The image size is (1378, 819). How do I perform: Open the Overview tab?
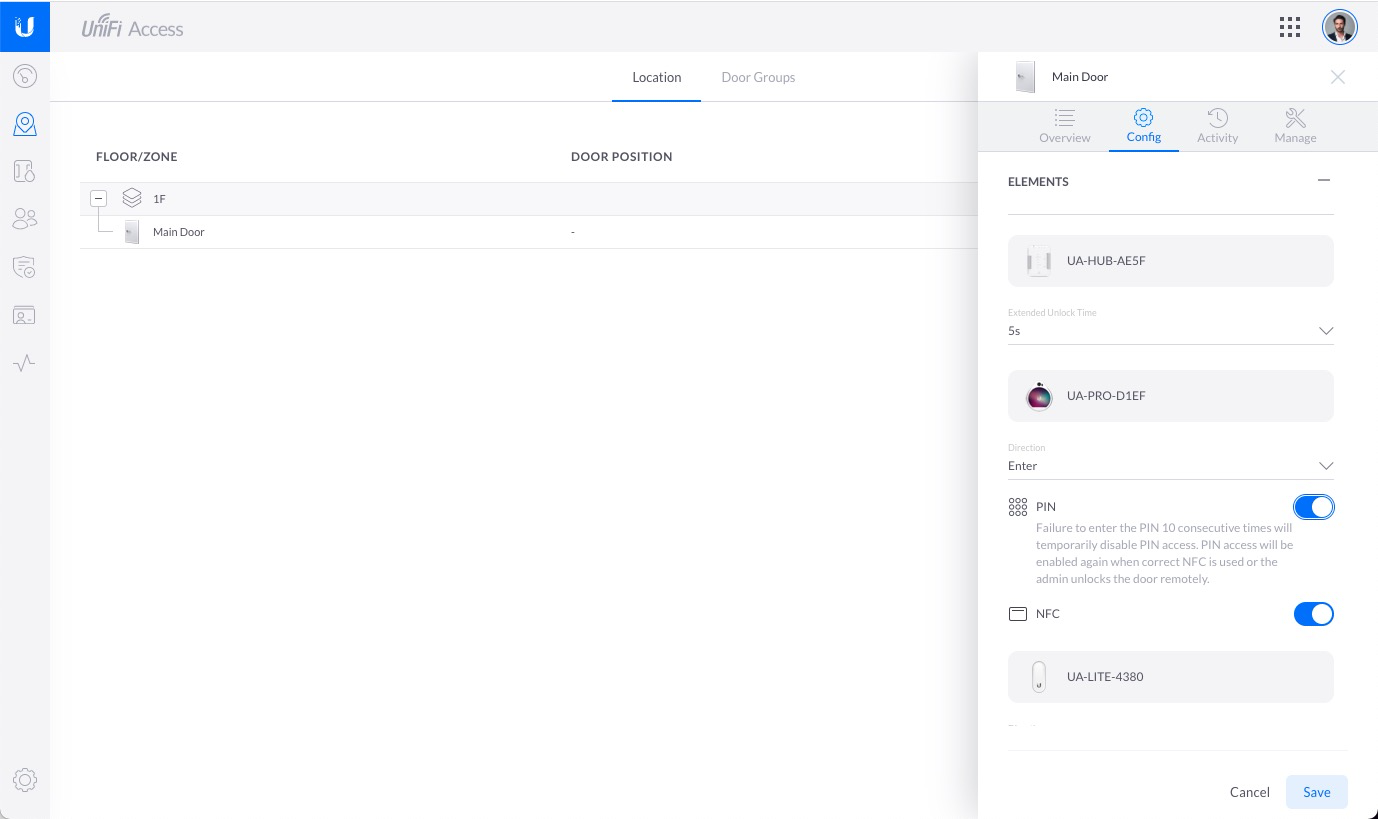click(x=1064, y=127)
